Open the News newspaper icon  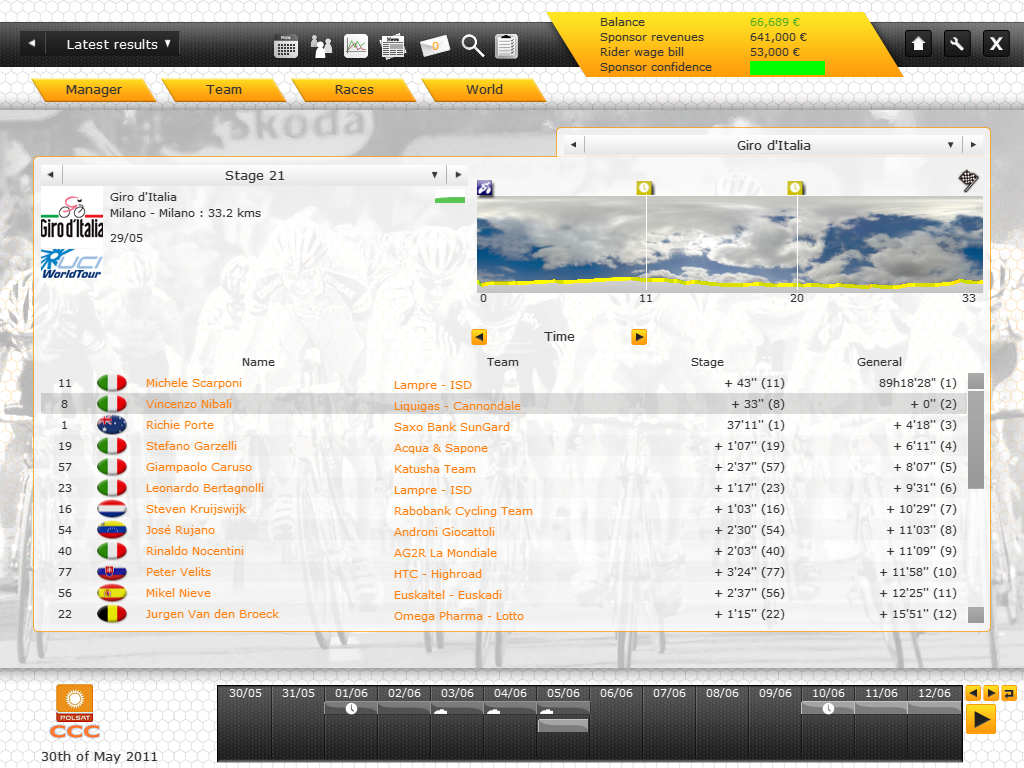click(393, 46)
